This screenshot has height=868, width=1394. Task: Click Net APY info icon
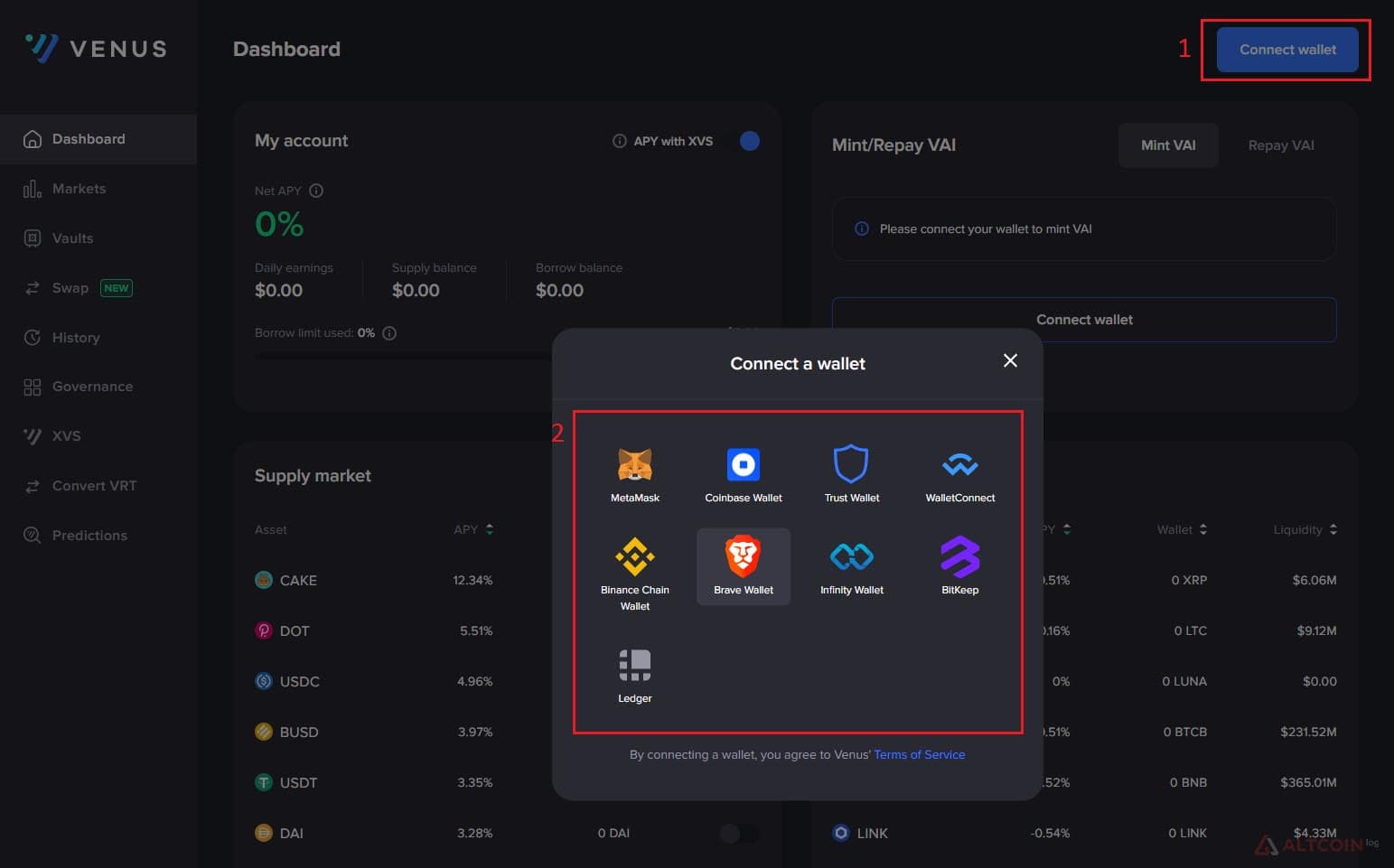pos(316,191)
